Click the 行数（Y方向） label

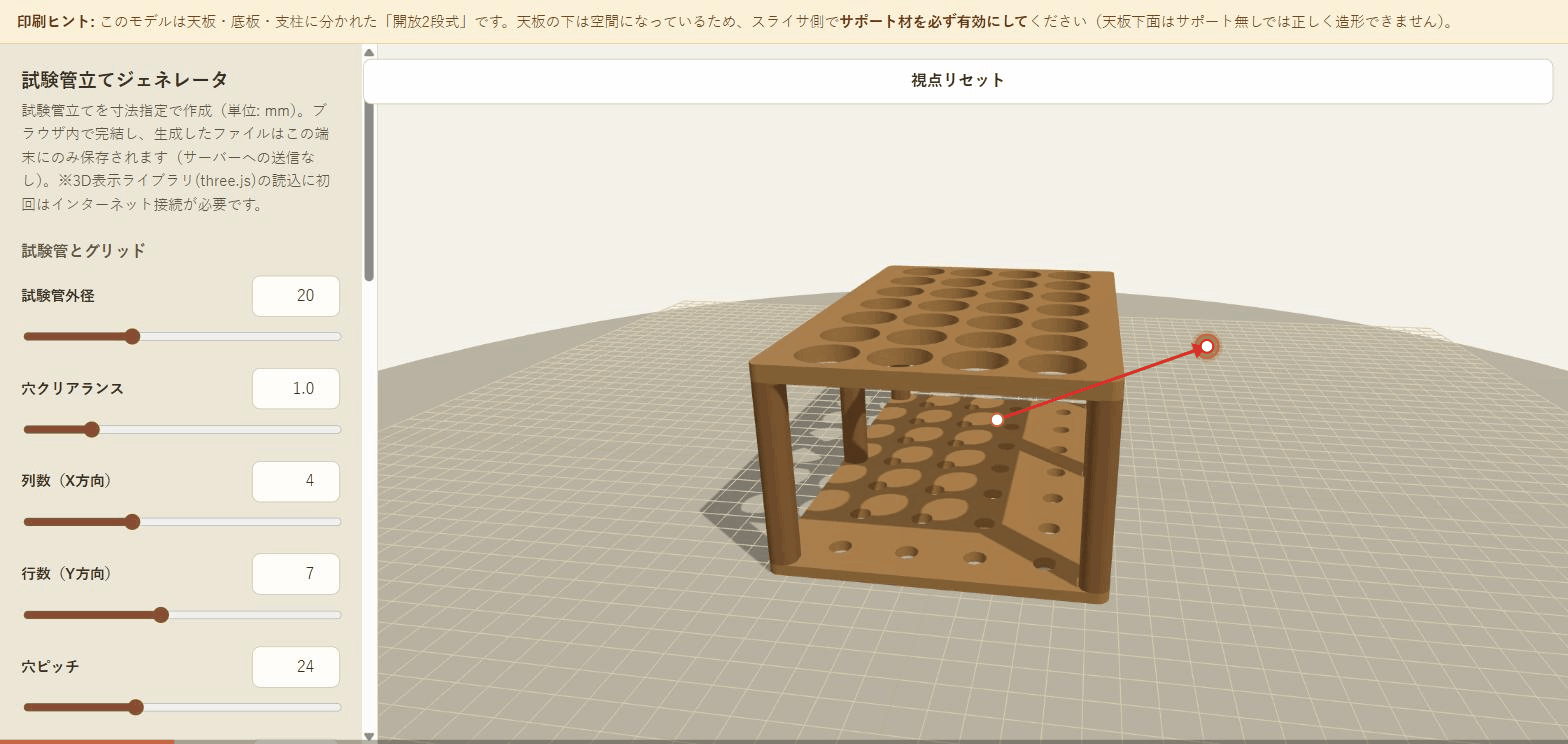click(x=67, y=574)
